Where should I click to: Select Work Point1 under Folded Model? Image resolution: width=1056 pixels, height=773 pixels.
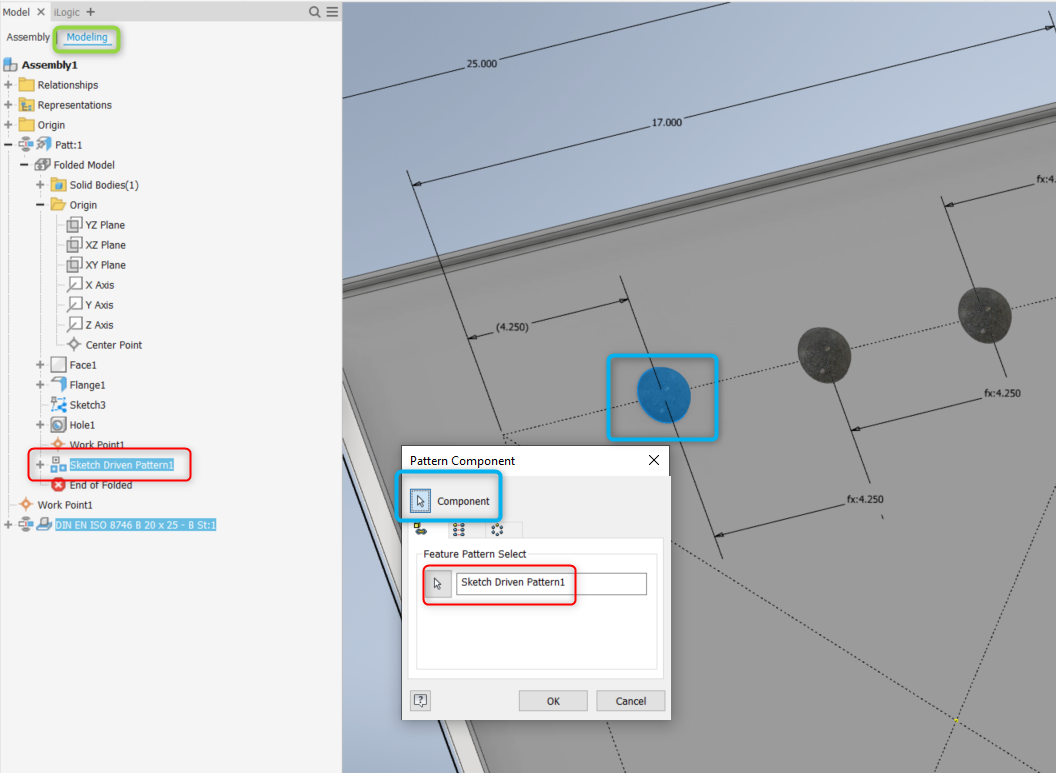tap(96, 444)
